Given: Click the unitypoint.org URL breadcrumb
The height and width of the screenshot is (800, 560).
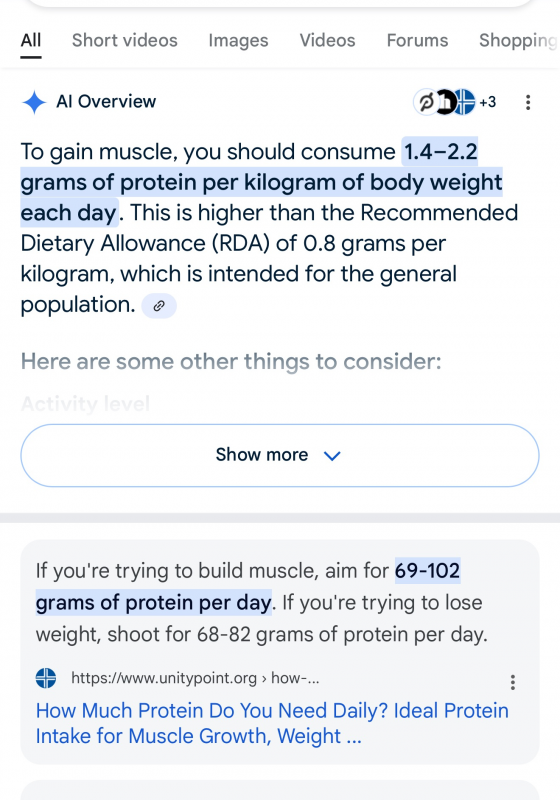Looking at the screenshot, I should pos(195,678).
